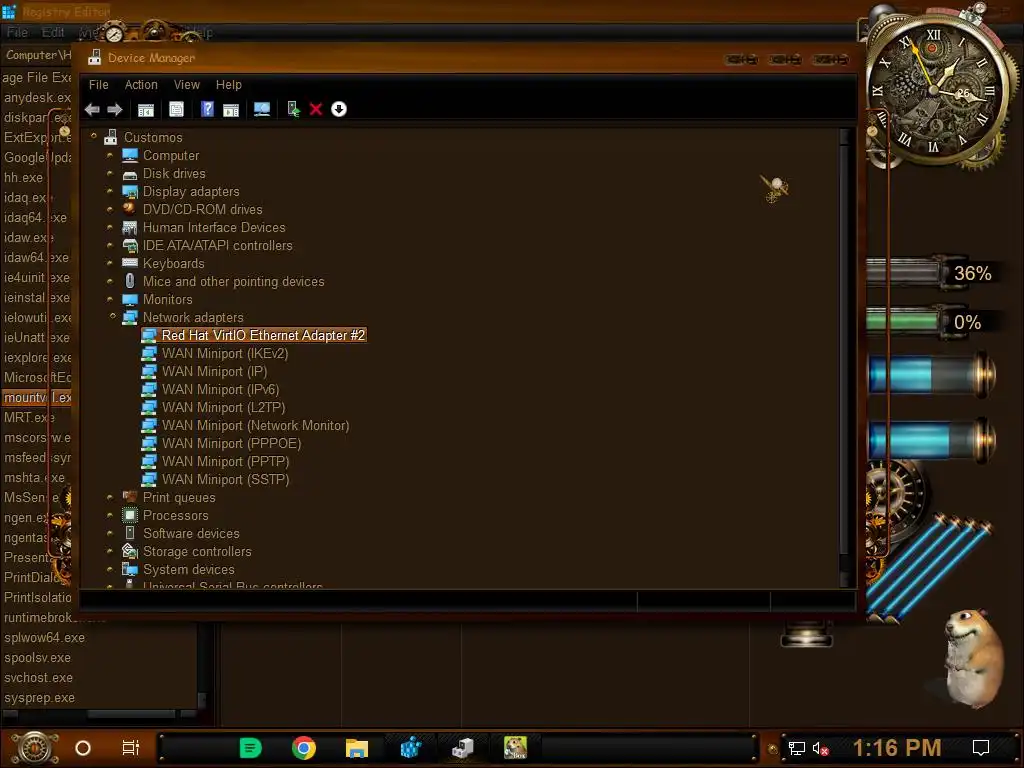Open the hamster app taskbar icon
Image resolution: width=1024 pixels, height=768 pixels.
click(515, 748)
